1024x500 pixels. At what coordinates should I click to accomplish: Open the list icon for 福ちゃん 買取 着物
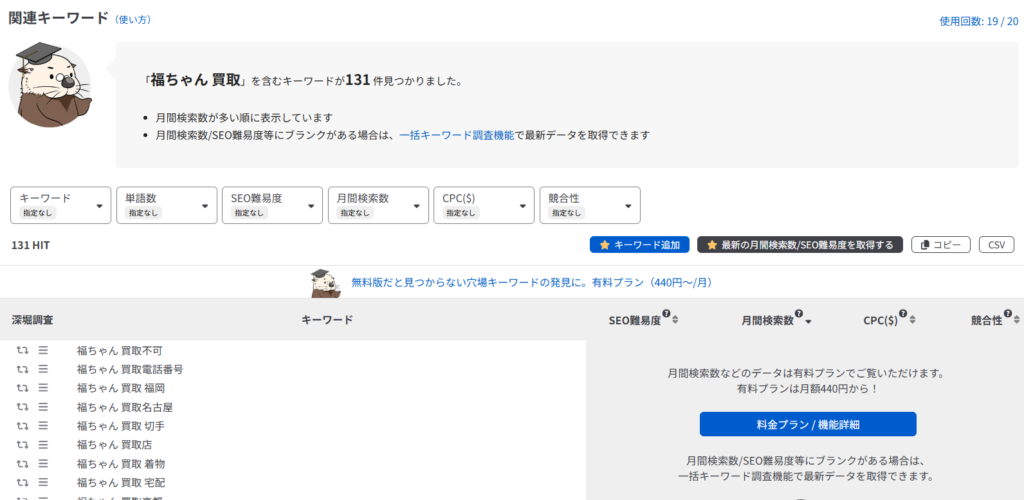pyautogui.click(x=43, y=464)
